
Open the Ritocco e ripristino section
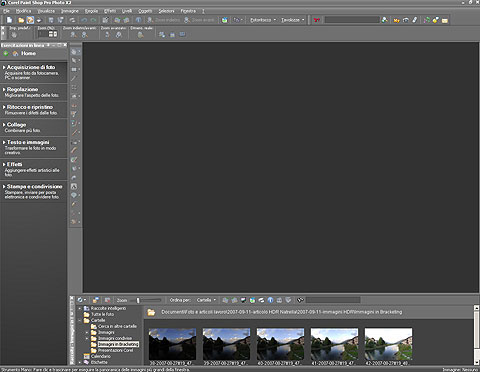(30, 107)
